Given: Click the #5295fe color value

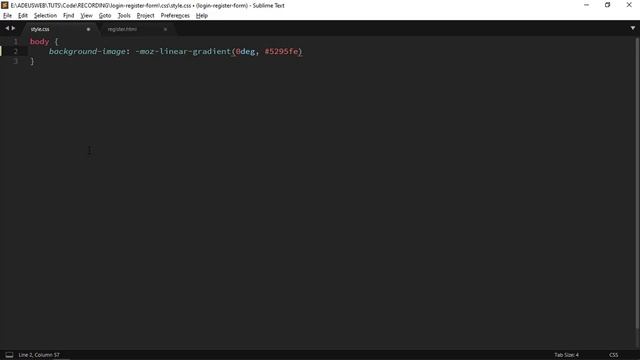Looking at the screenshot, I should (x=282, y=51).
